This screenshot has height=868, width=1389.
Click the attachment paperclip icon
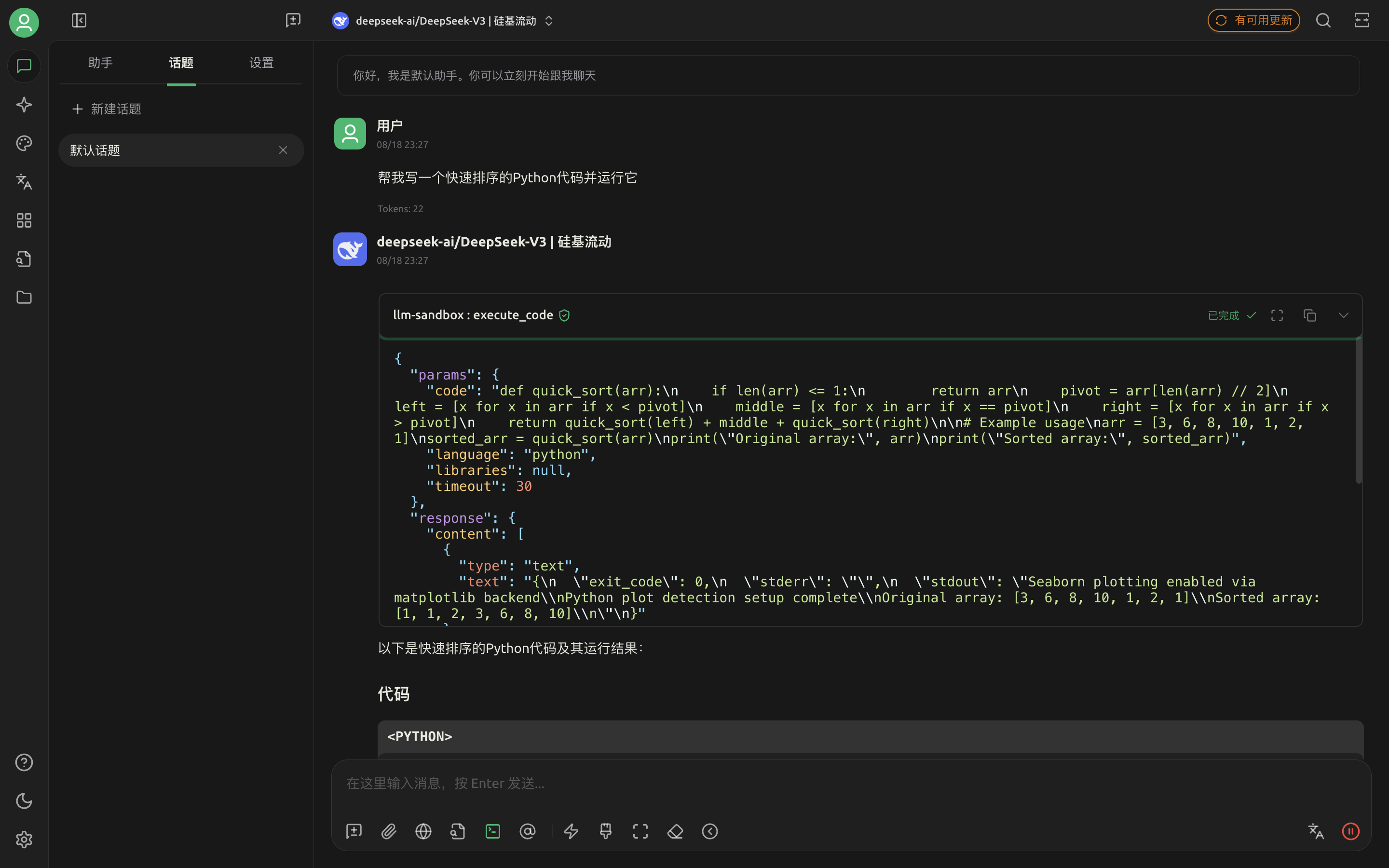389,831
